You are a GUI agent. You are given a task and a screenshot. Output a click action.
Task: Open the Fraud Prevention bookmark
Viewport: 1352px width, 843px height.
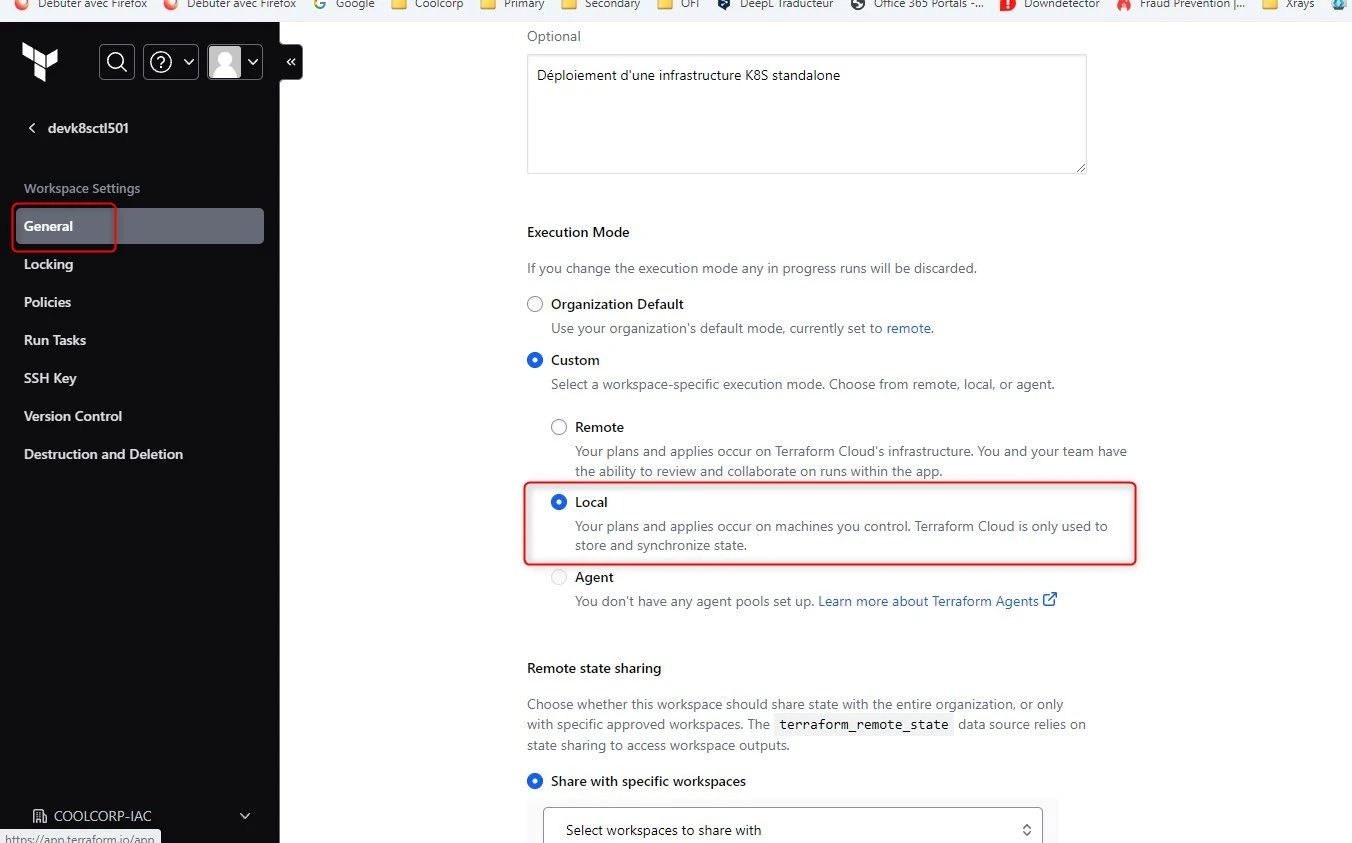[x=1181, y=5]
